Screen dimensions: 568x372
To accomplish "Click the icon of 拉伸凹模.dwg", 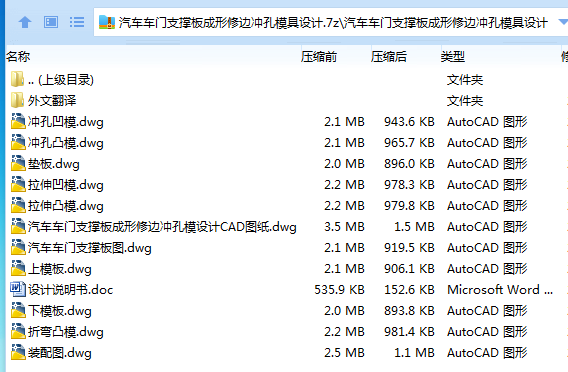I will [18, 184].
